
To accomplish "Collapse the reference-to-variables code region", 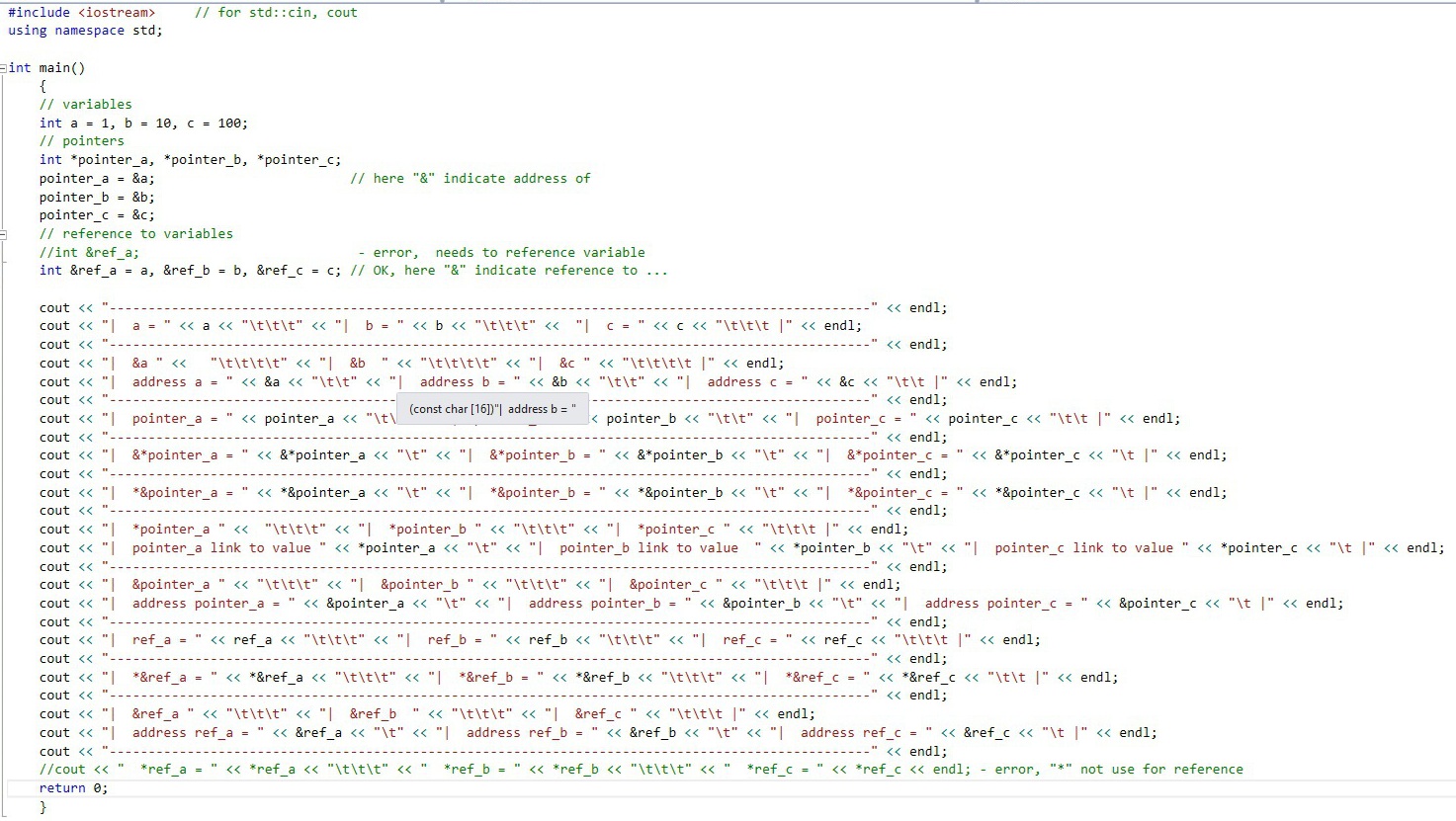I will click(x=4, y=234).
